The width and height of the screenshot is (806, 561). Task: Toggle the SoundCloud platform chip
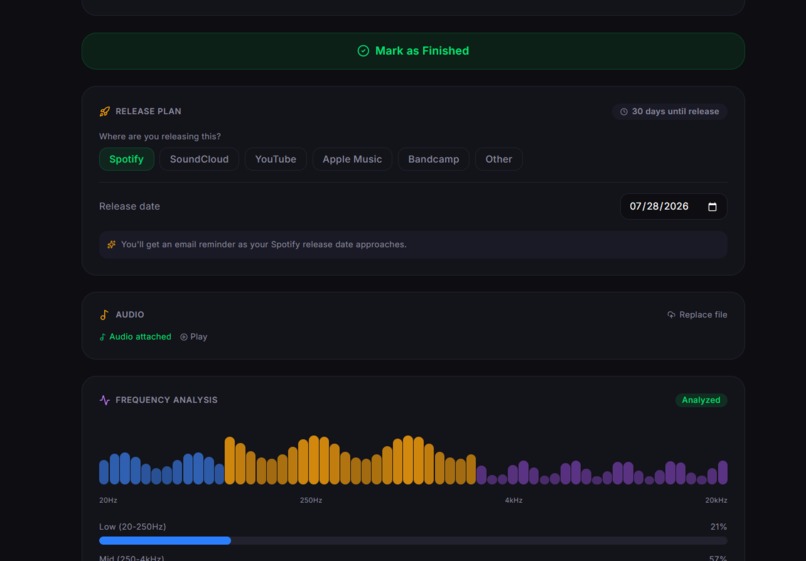pos(199,159)
